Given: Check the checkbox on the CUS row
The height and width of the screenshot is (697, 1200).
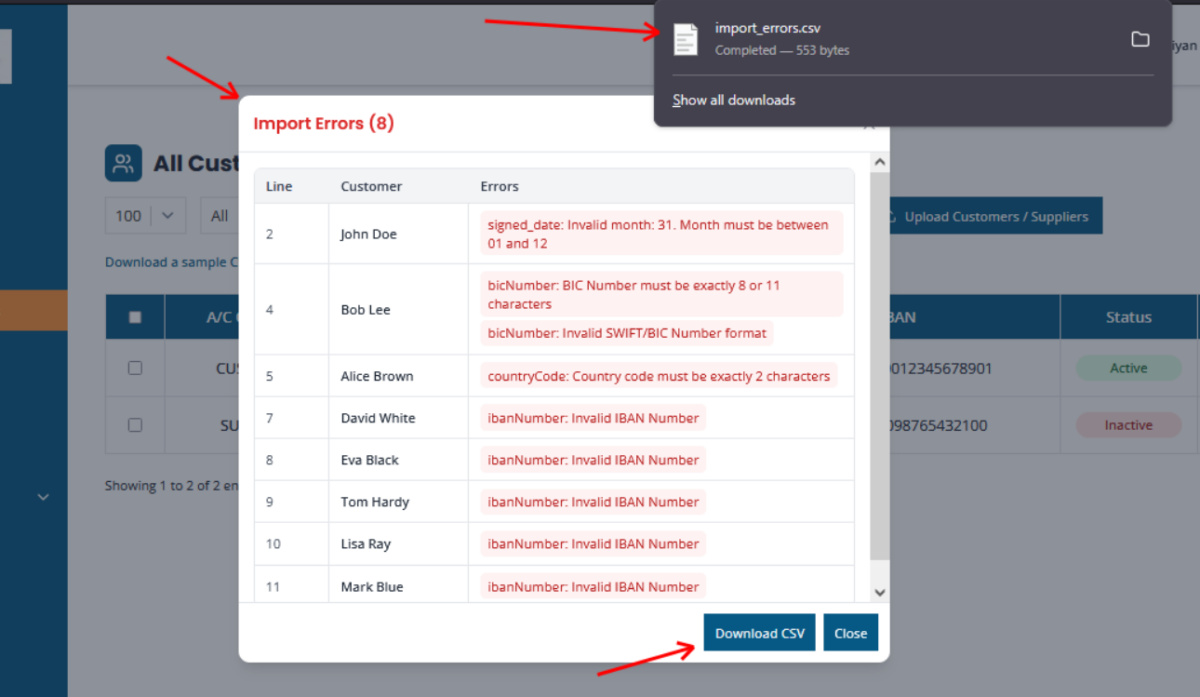Looking at the screenshot, I should pyautogui.click(x=134, y=368).
